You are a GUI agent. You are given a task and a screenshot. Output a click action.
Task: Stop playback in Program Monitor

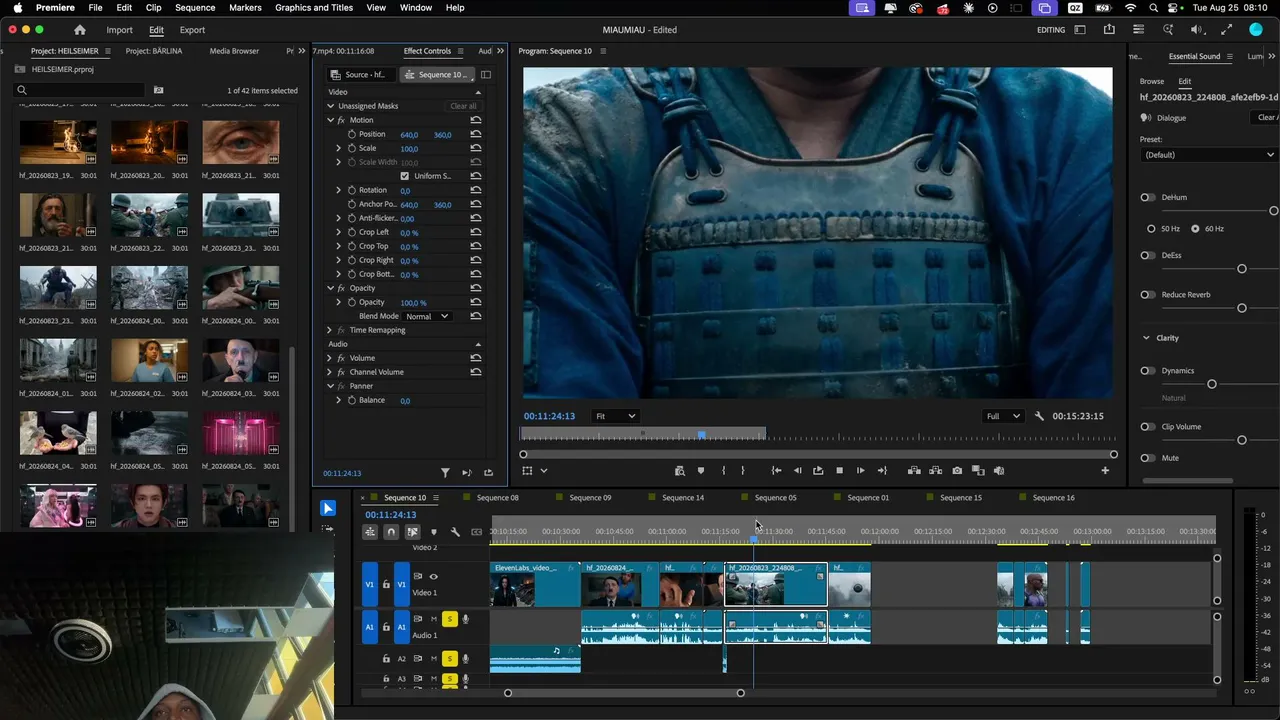[839, 471]
